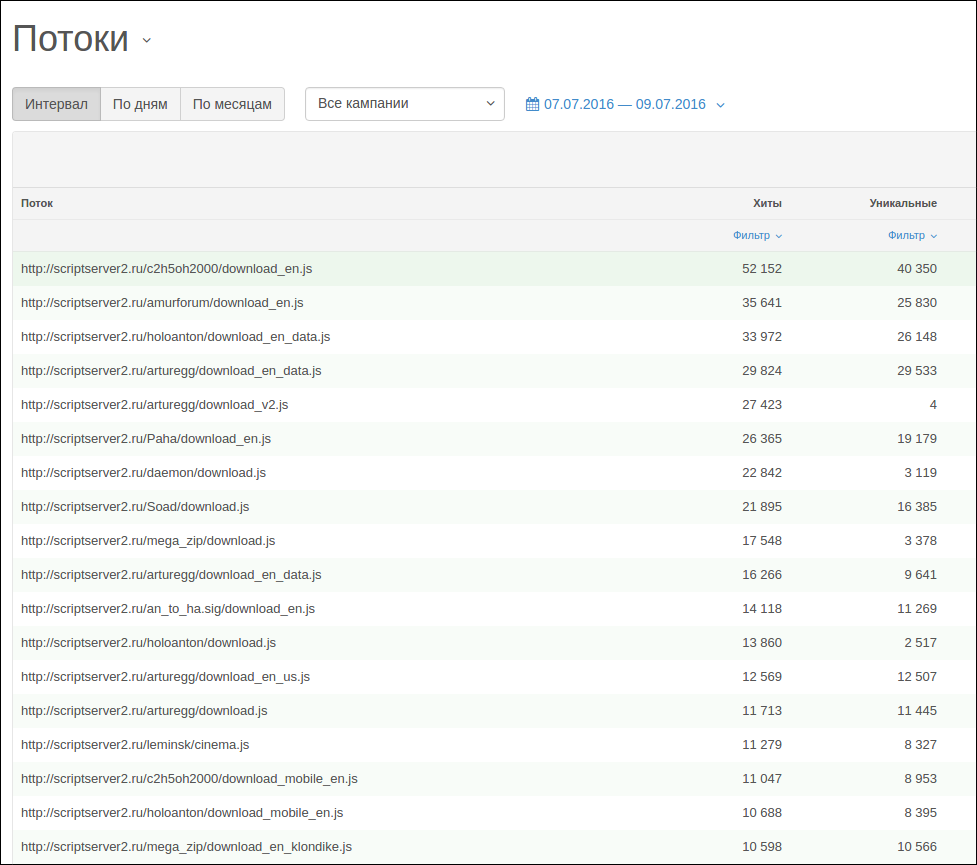The height and width of the screenshot is (865, 977).
Task: Click the mega_zip/download_en_klondike.js row
Action: pos(494,847)
